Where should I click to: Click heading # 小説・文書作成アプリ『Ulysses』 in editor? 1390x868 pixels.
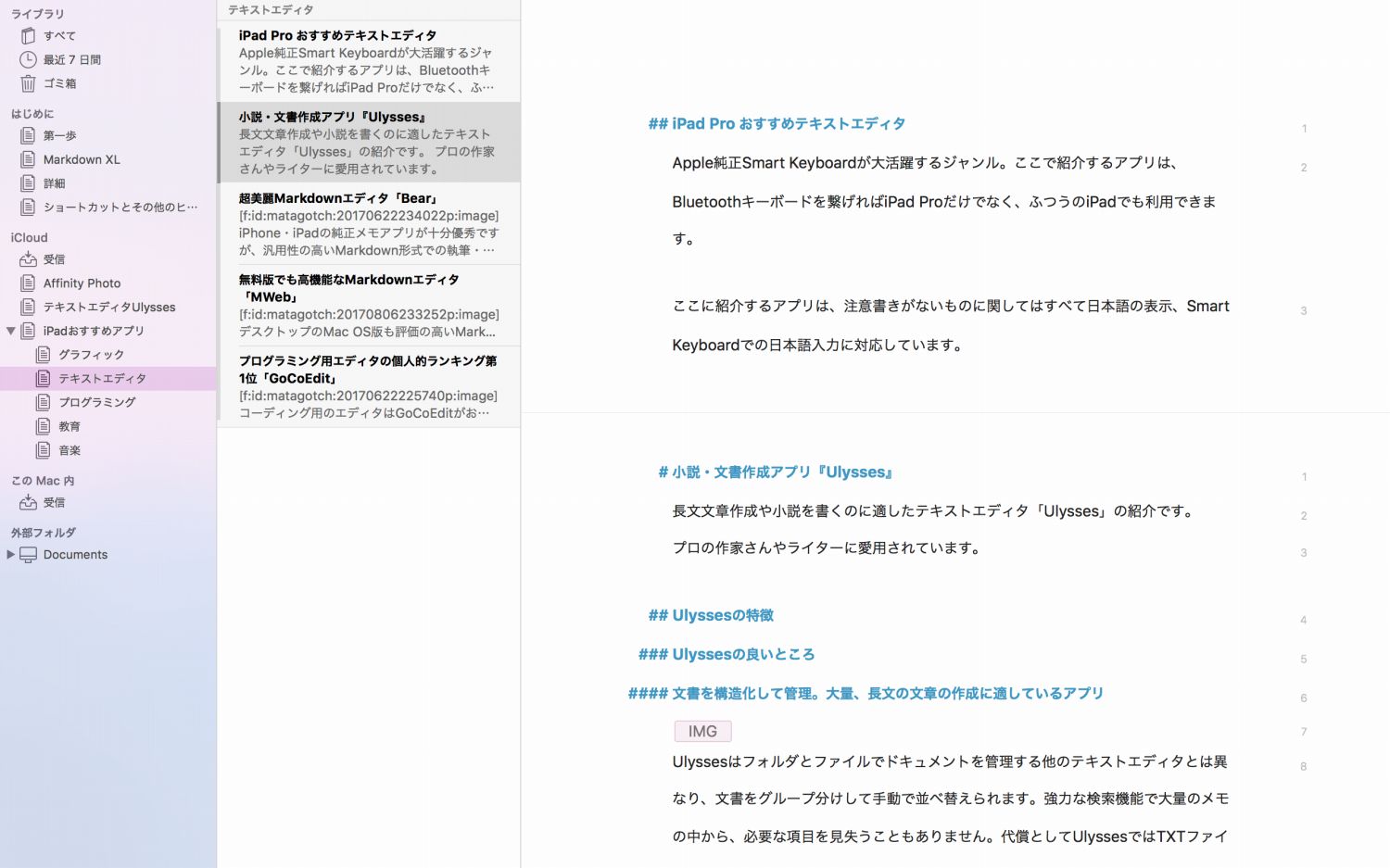coord(776,472)
